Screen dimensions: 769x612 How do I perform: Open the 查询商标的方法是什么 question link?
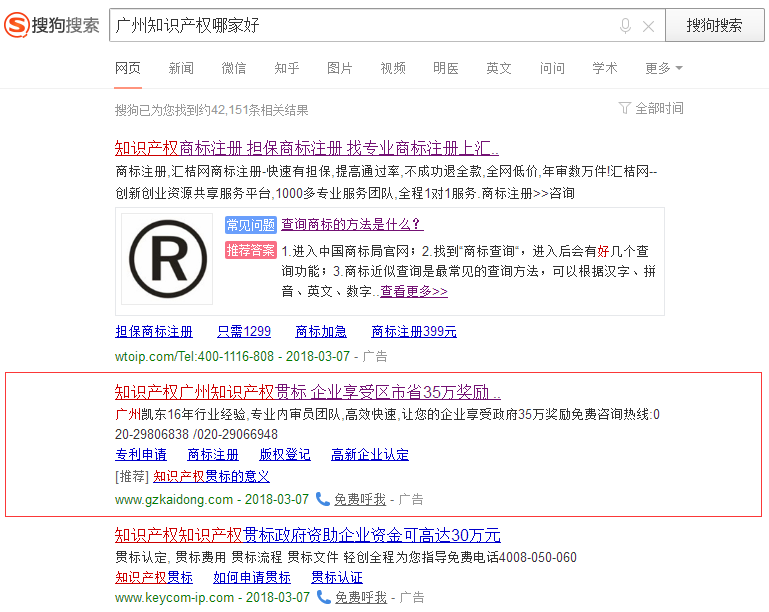click(352, 224)
